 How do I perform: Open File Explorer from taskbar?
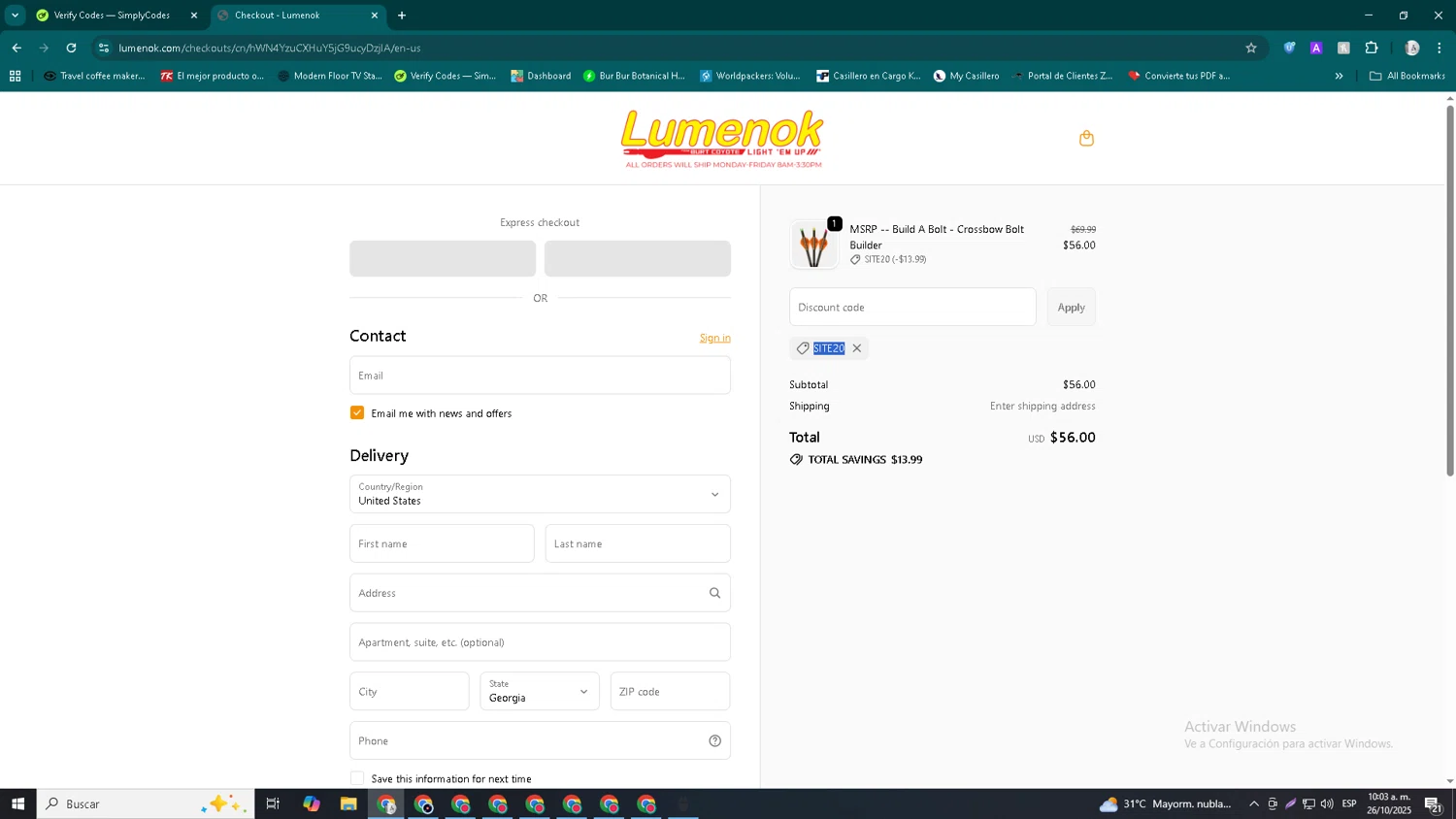(348, 803)
